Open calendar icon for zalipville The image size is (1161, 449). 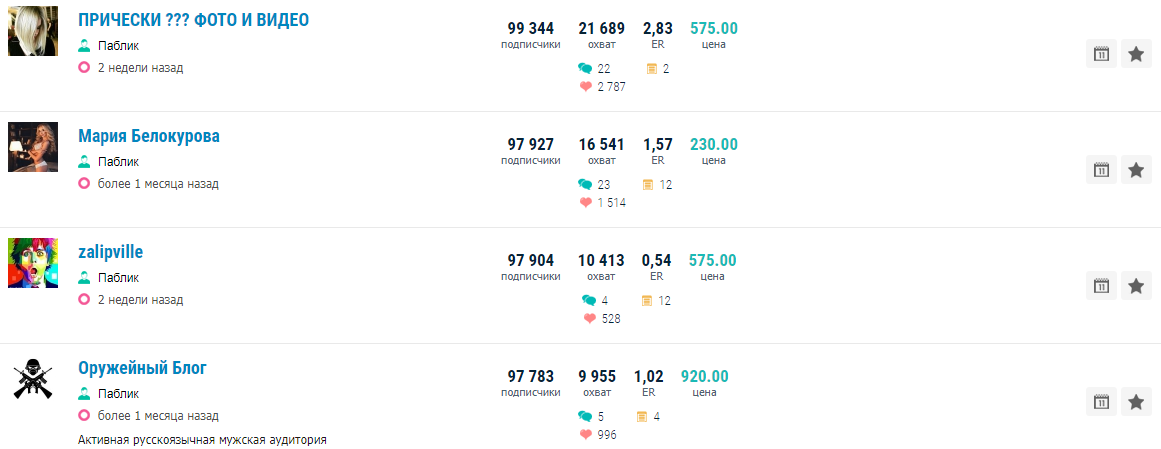click(x=1101, y=285)
